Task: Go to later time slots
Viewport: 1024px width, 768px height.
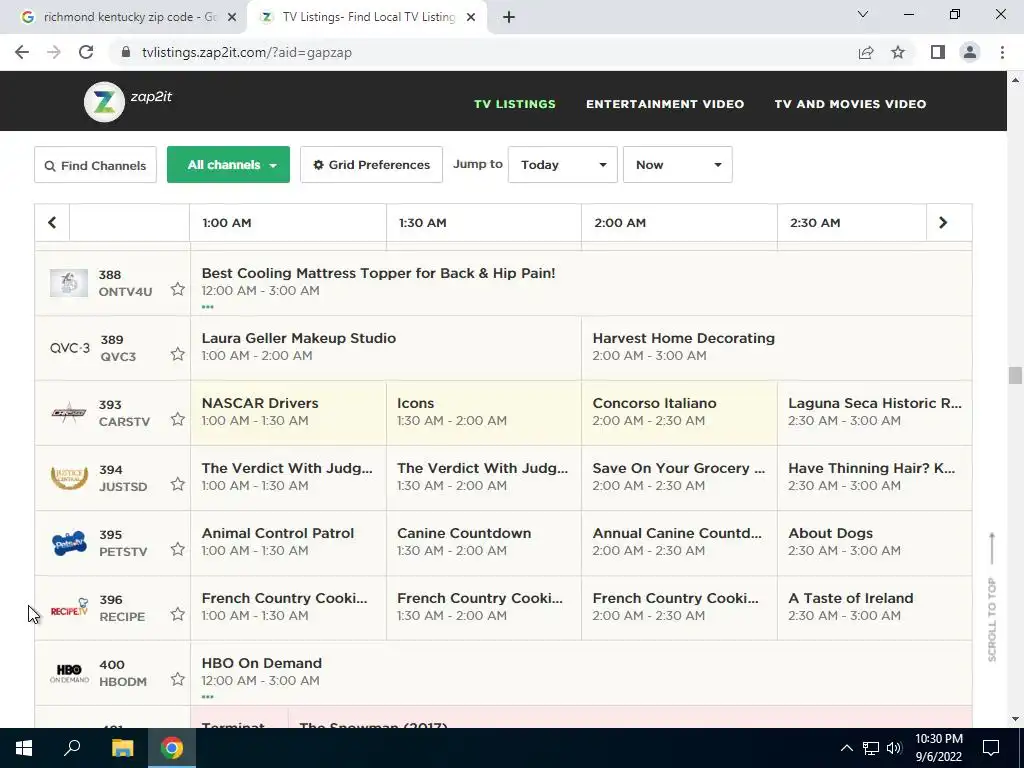Action: tap(943, 223)
